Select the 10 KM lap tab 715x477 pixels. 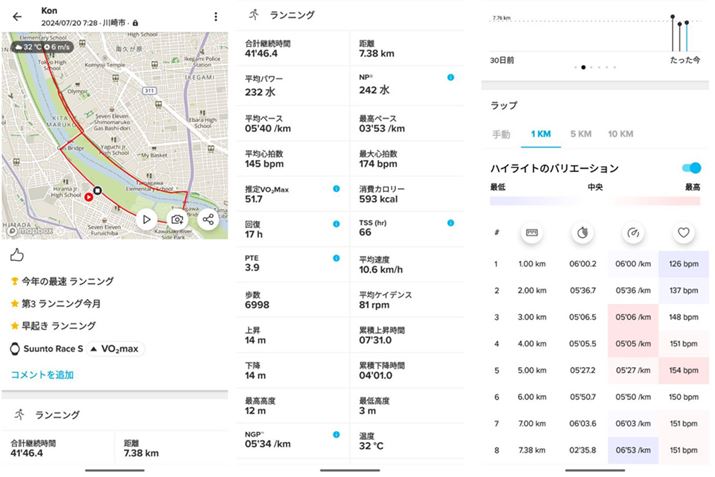(x=619, y=134)
